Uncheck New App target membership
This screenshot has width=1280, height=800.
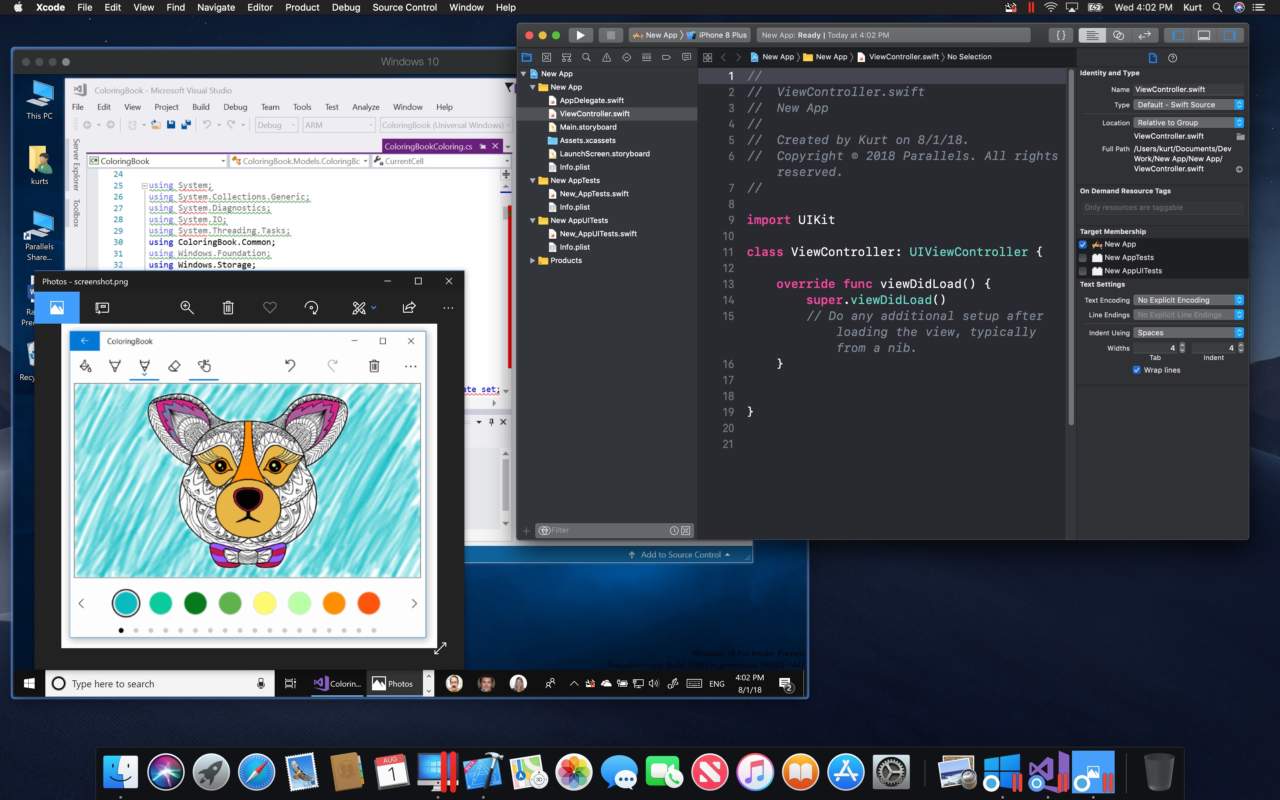pos(1083,244)
